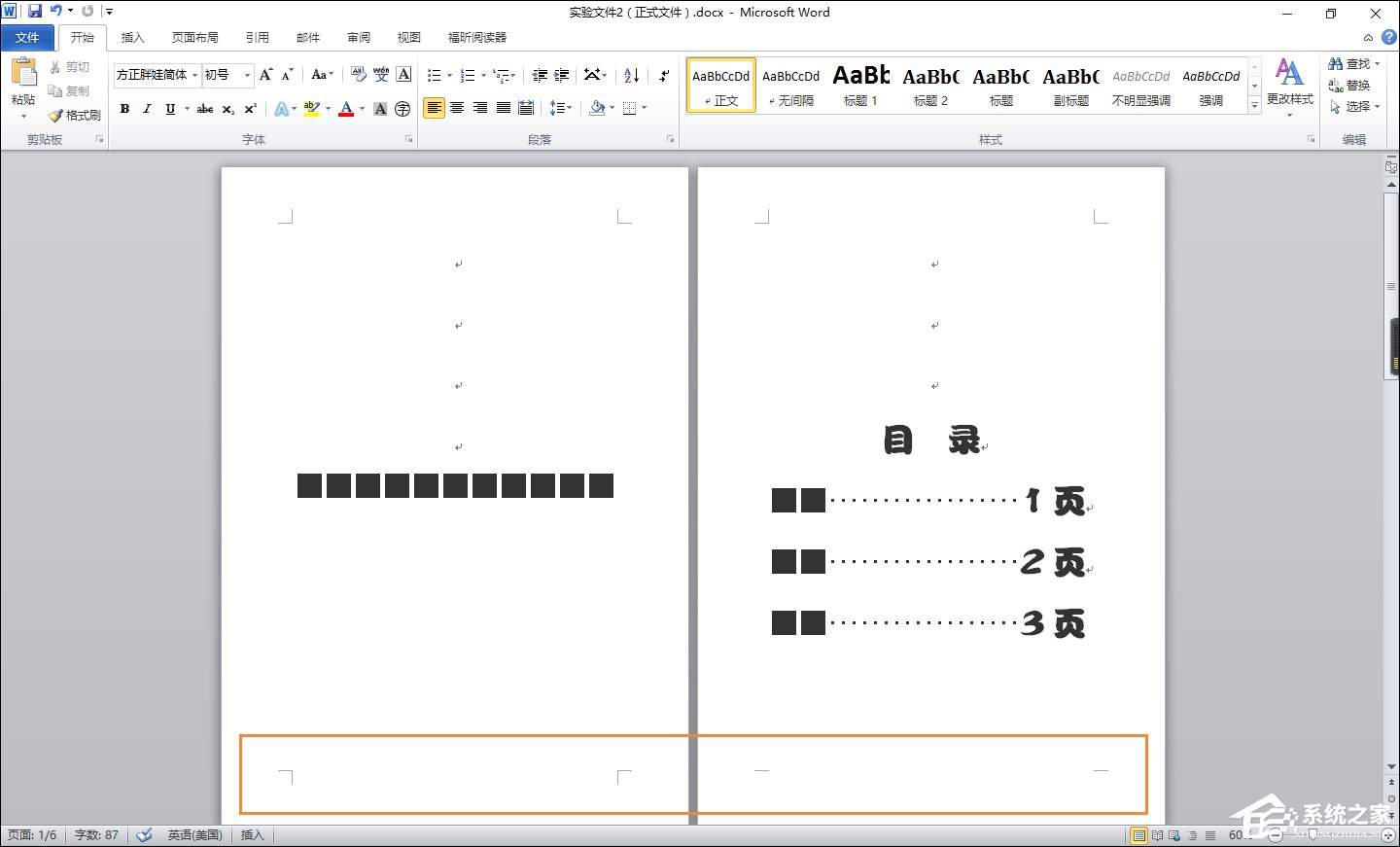The image size is (1400, 847).
Task: Toggle the insert (插入) mode in status bar
Action: pos(252,835)
